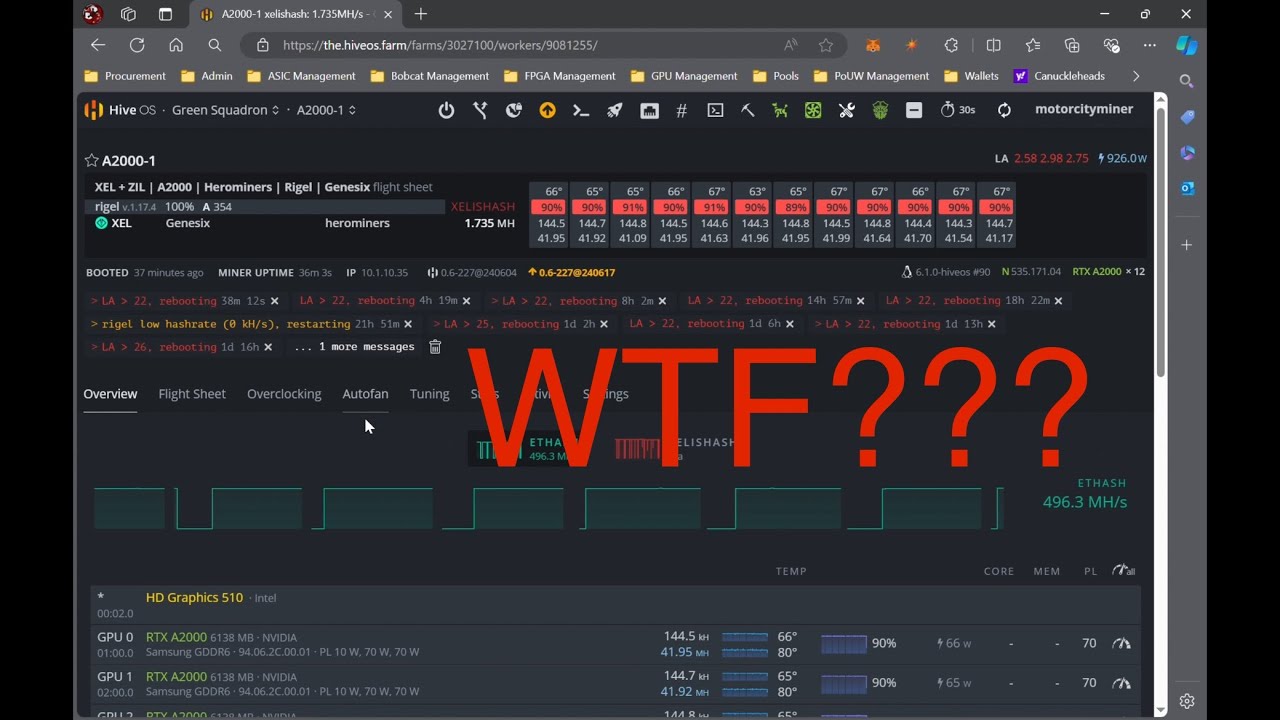This screenshot has height=720, width=1280.
Task: Open the Canuckleheads bookmark
Action: point(1059,76)
